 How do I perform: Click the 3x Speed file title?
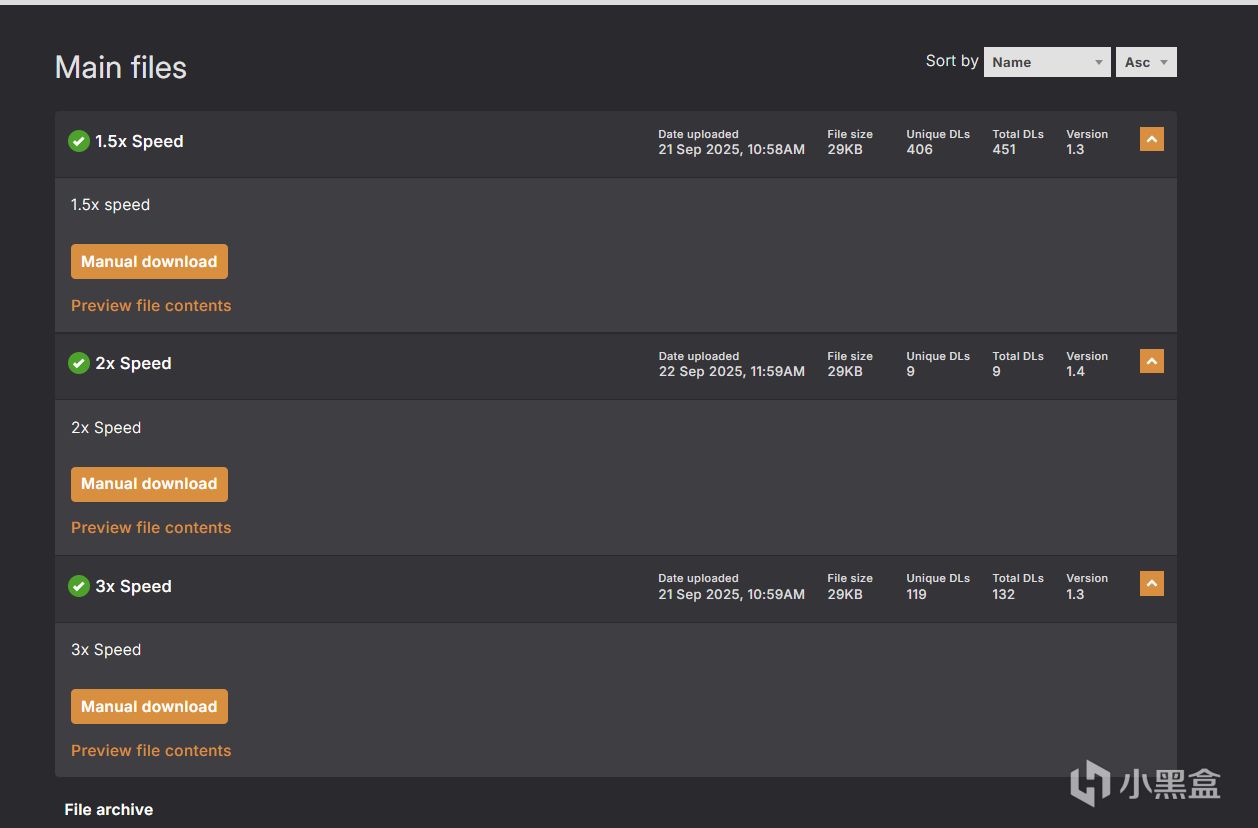point(133,586)
